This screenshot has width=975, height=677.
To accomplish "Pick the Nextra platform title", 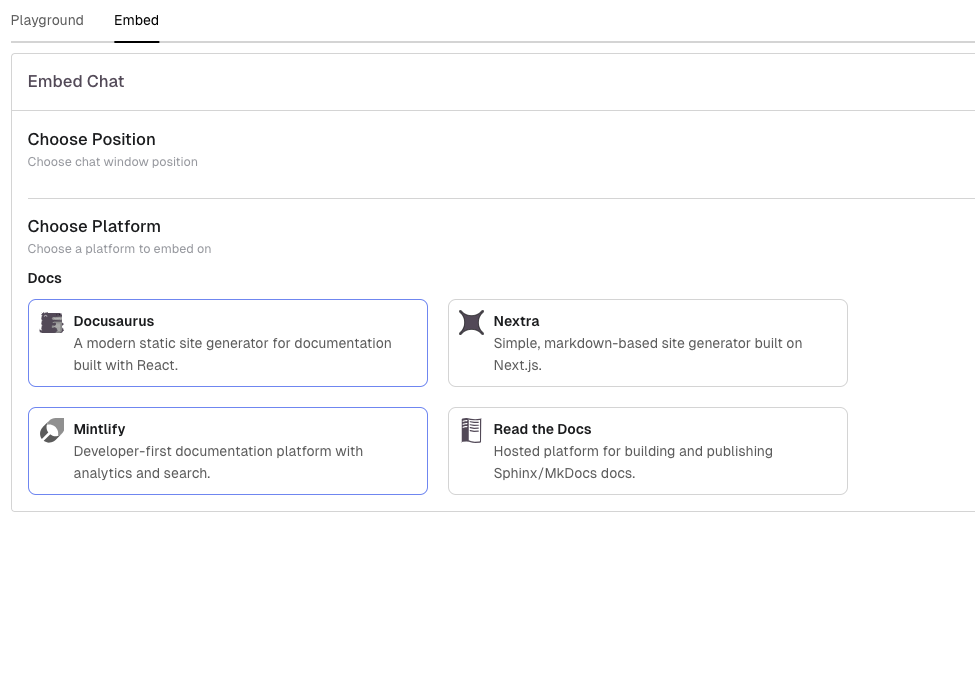I will click(x=516, y=321).
